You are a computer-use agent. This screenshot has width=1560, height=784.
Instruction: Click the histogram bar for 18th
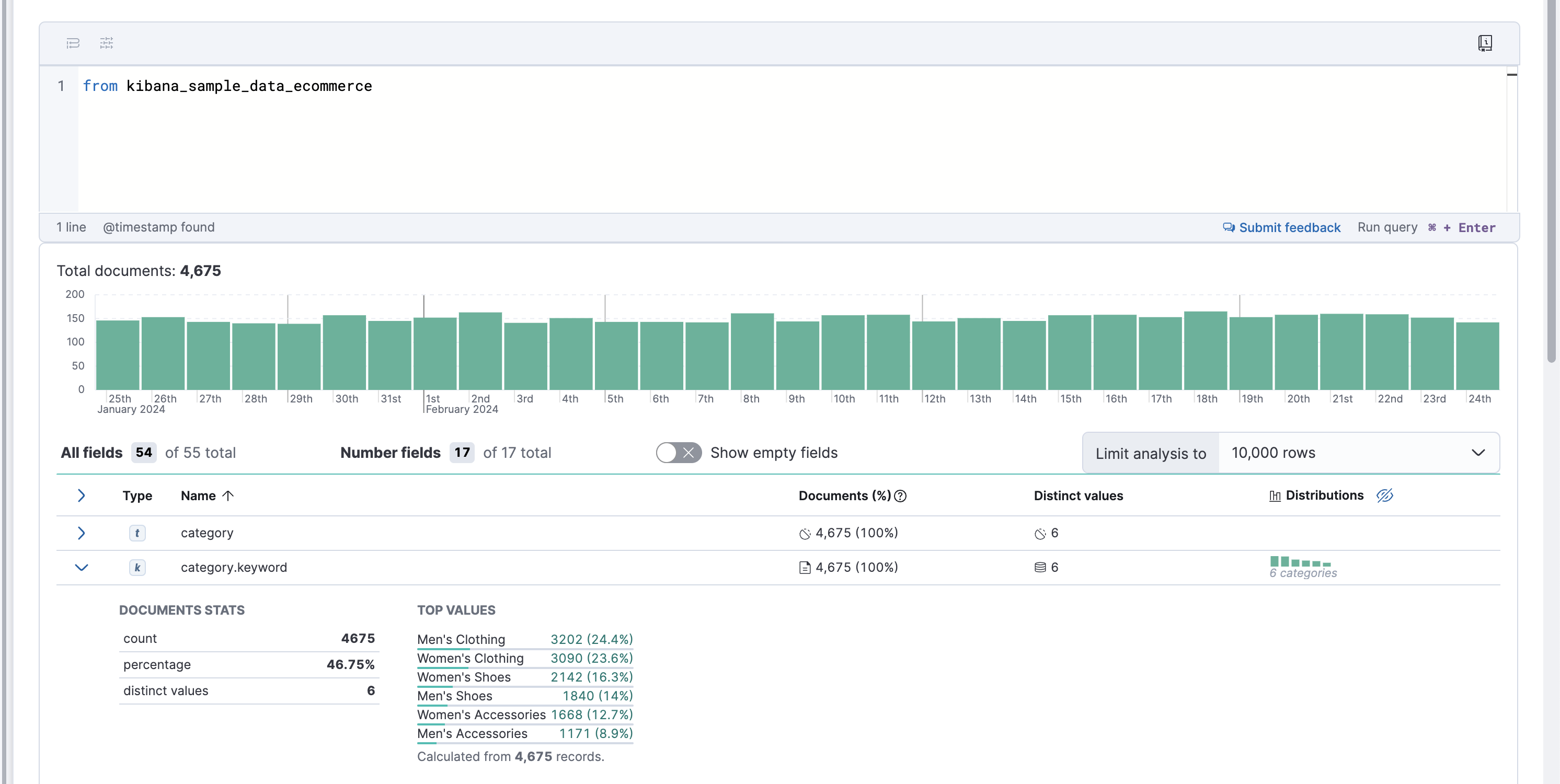1206,350
